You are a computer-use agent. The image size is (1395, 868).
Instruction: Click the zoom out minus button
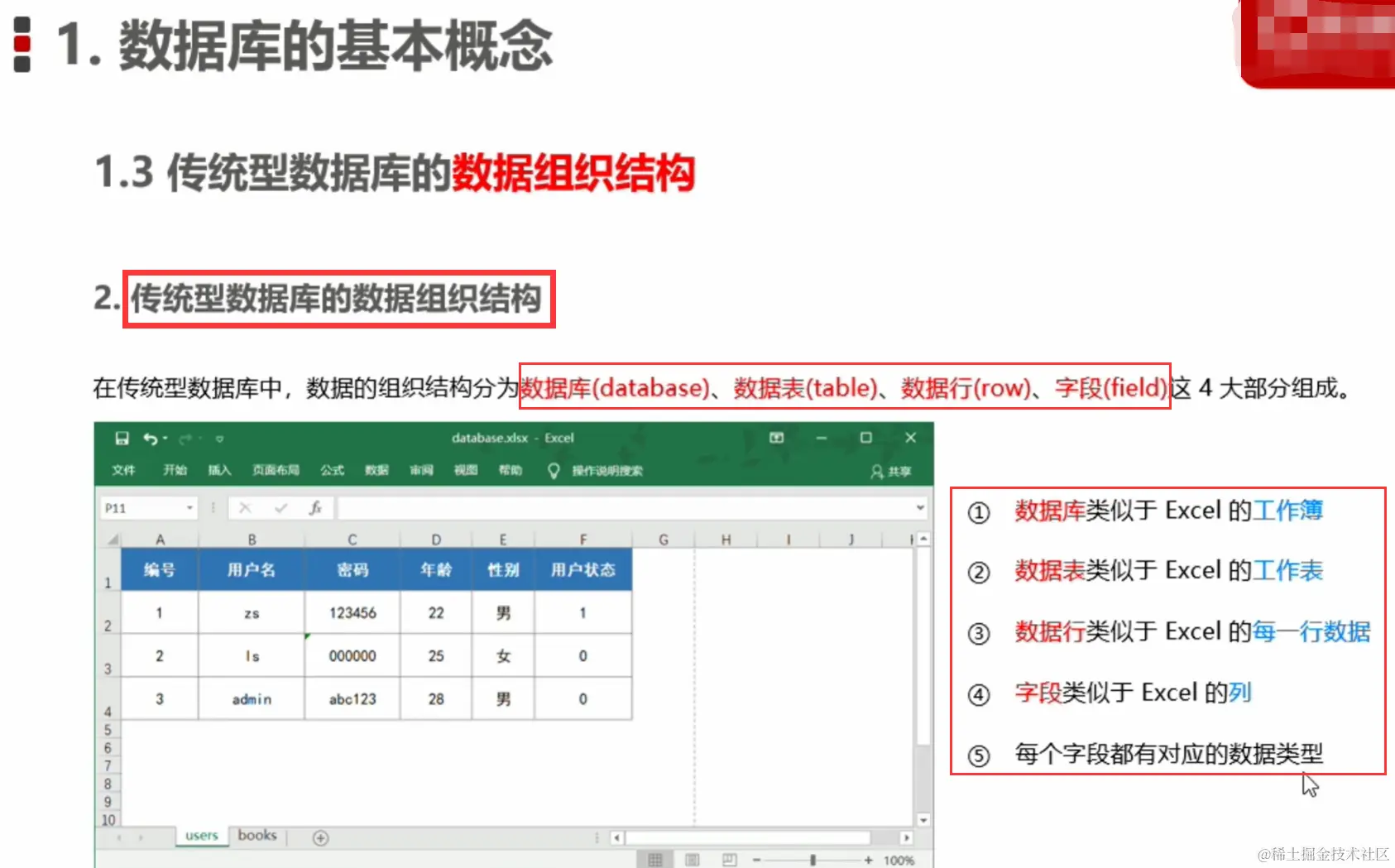756,861
